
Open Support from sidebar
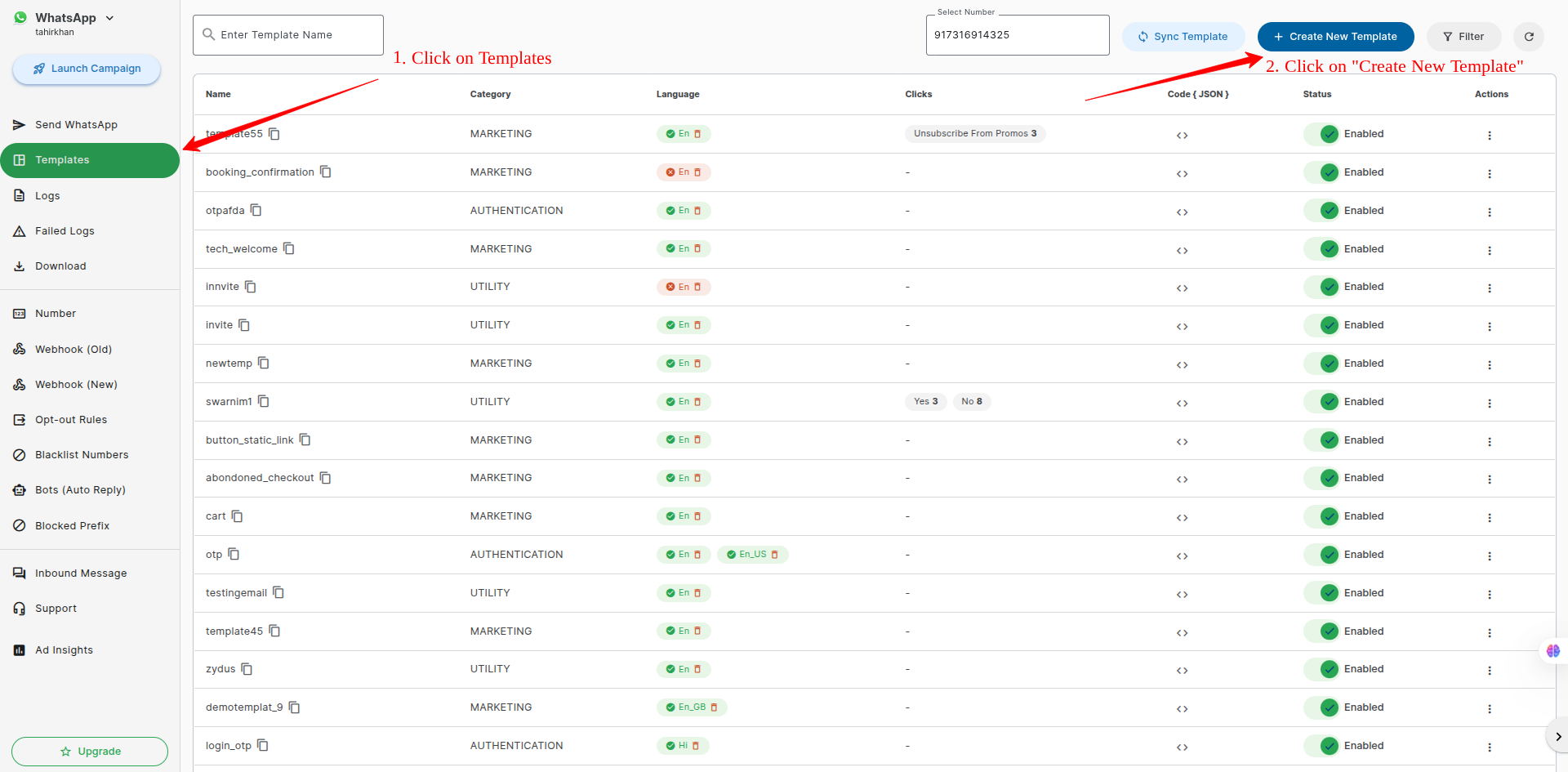[90, 609]
